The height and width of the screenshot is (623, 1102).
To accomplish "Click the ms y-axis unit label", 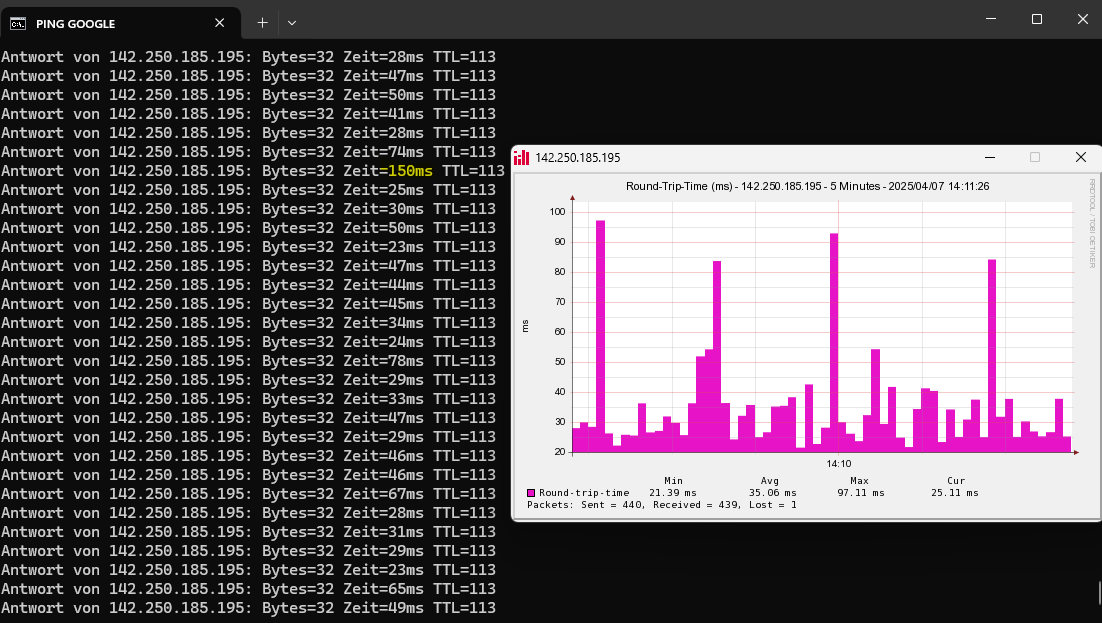I will point(525,326).
